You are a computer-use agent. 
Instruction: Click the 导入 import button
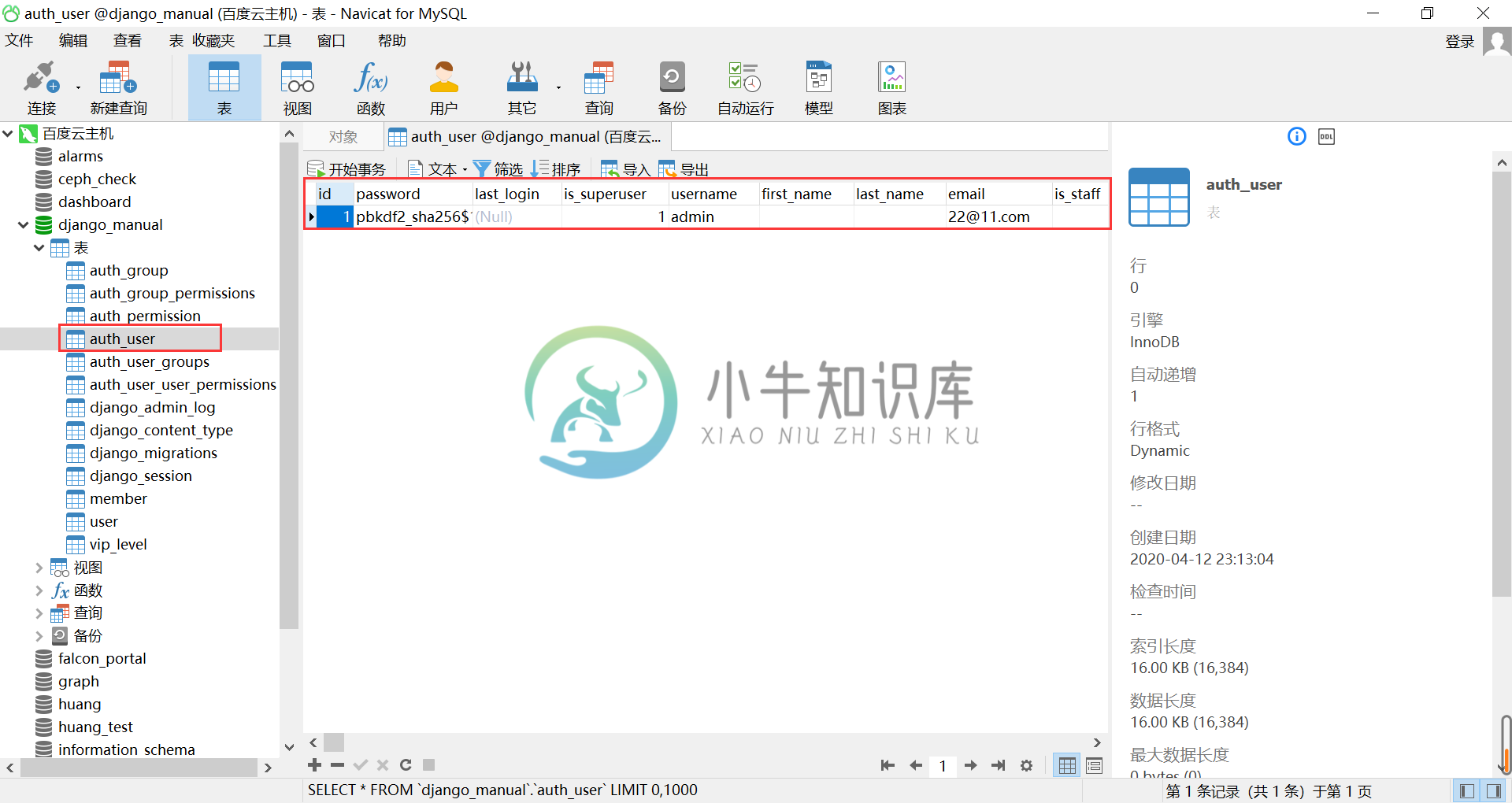[625, 169]
